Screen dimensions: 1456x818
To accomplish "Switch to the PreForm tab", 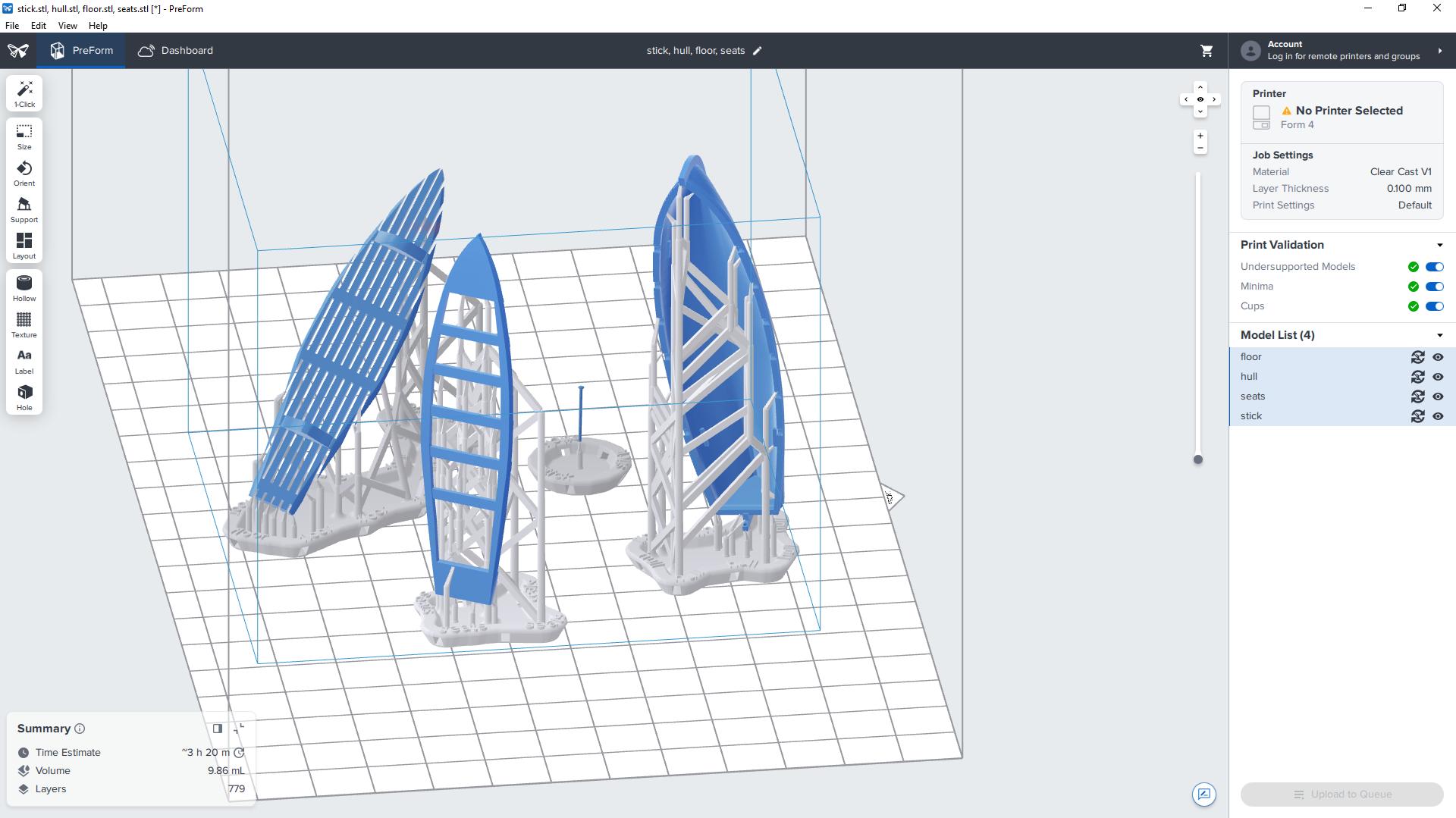I will pos(81,51).
